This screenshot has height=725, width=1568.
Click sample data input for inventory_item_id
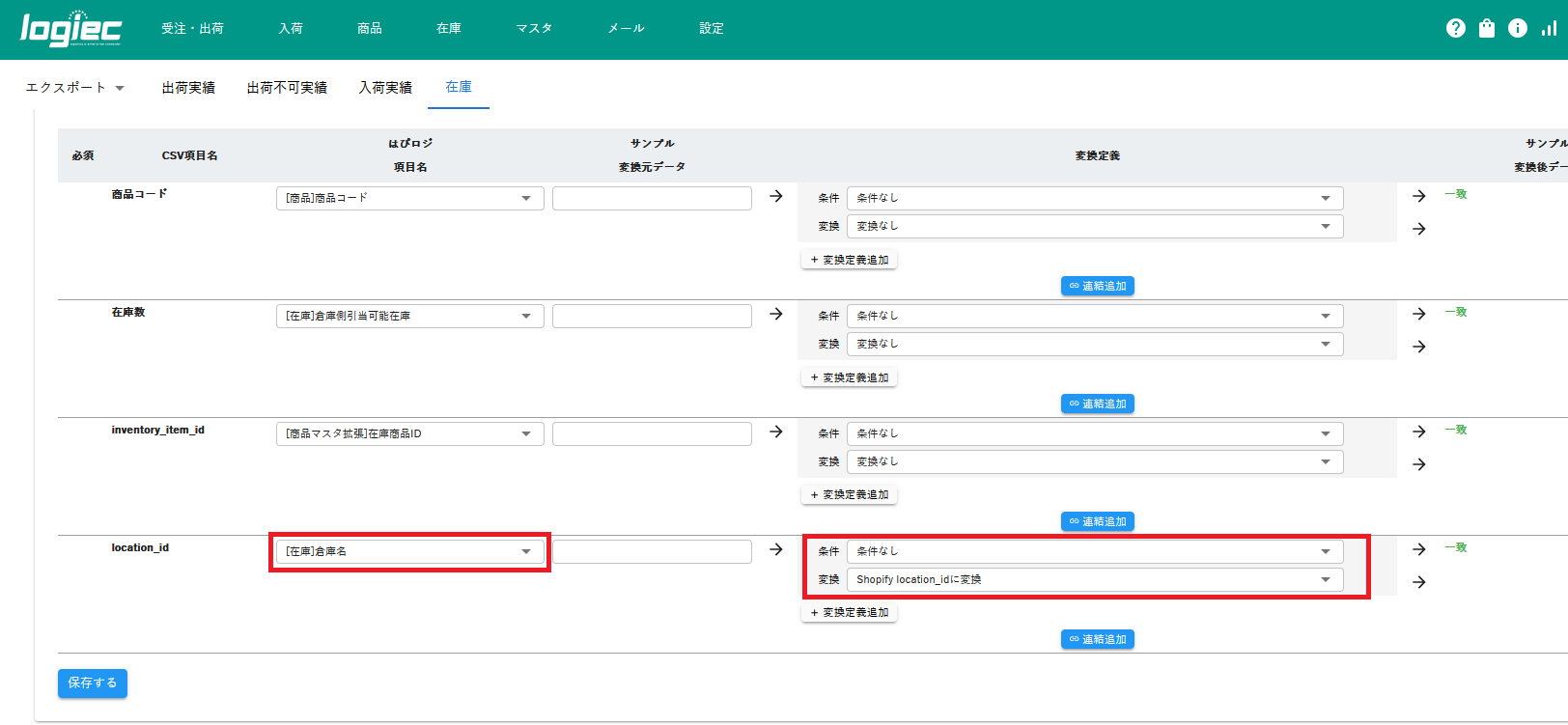(x=652, y=433)
